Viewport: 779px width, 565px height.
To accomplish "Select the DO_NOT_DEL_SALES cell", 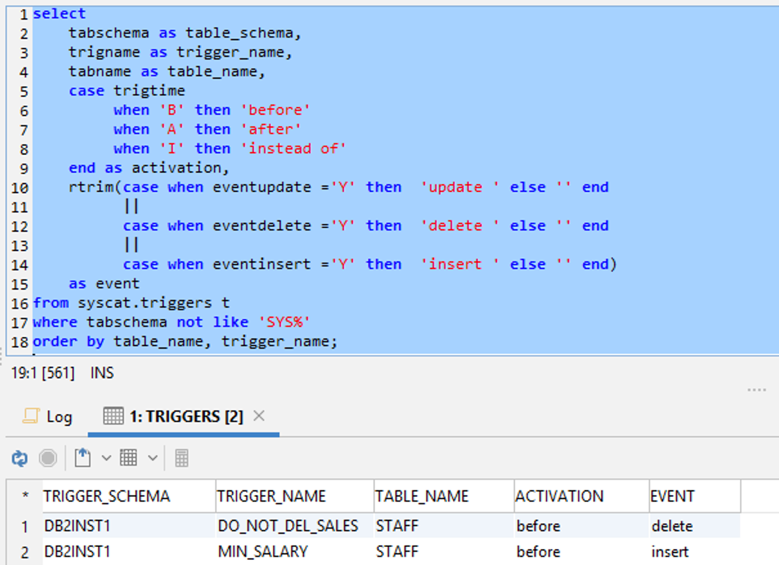I will point(287,526).
